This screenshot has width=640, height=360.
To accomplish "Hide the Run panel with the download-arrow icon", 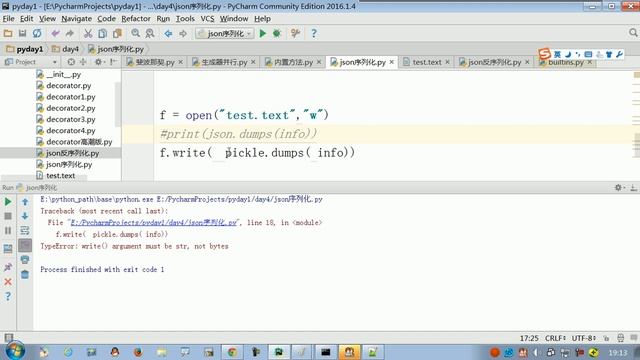I will pyautogui.click(x=633, y=187).
